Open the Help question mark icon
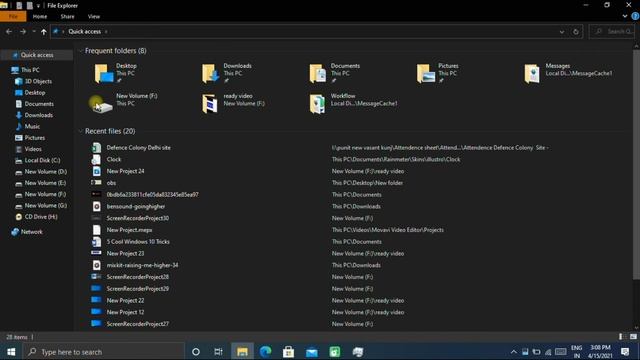 (x=635, y=16)
